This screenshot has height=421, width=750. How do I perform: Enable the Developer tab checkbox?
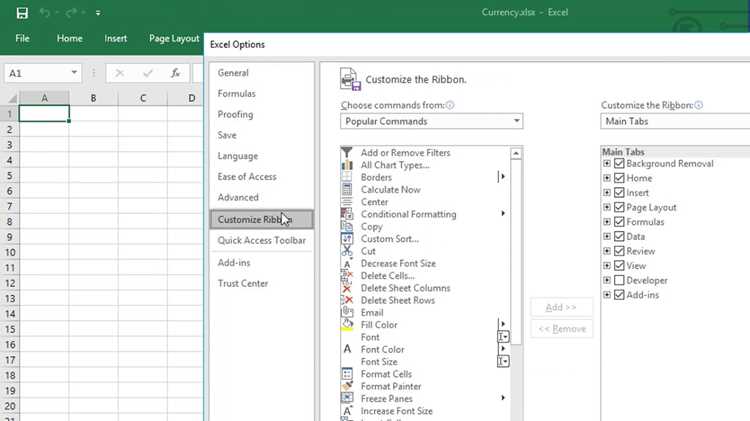pyautogui.click(x=619, y=280)
